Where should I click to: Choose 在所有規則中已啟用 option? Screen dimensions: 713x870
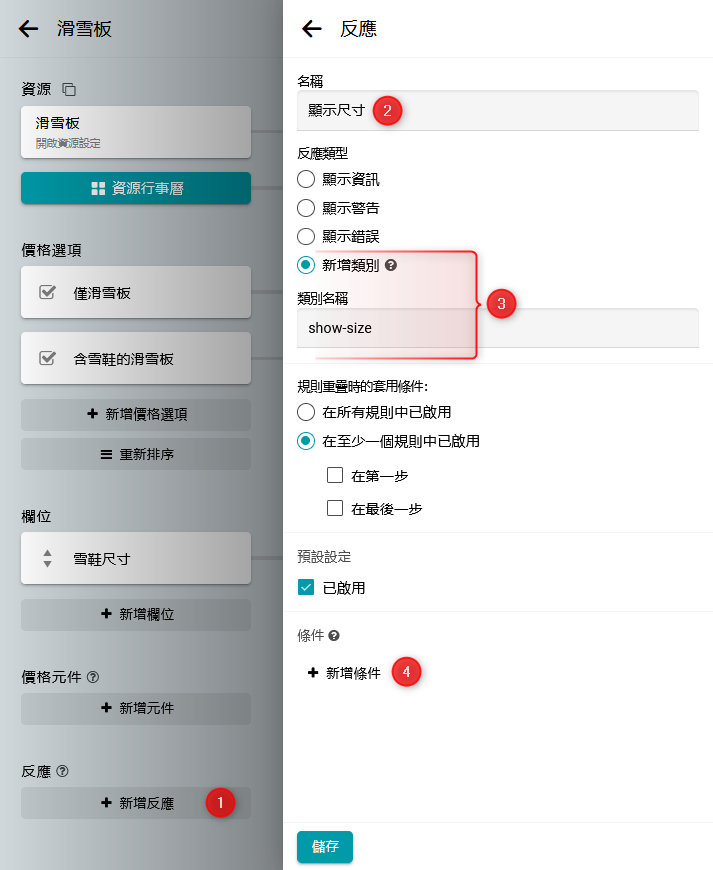[x=306, y=412]
